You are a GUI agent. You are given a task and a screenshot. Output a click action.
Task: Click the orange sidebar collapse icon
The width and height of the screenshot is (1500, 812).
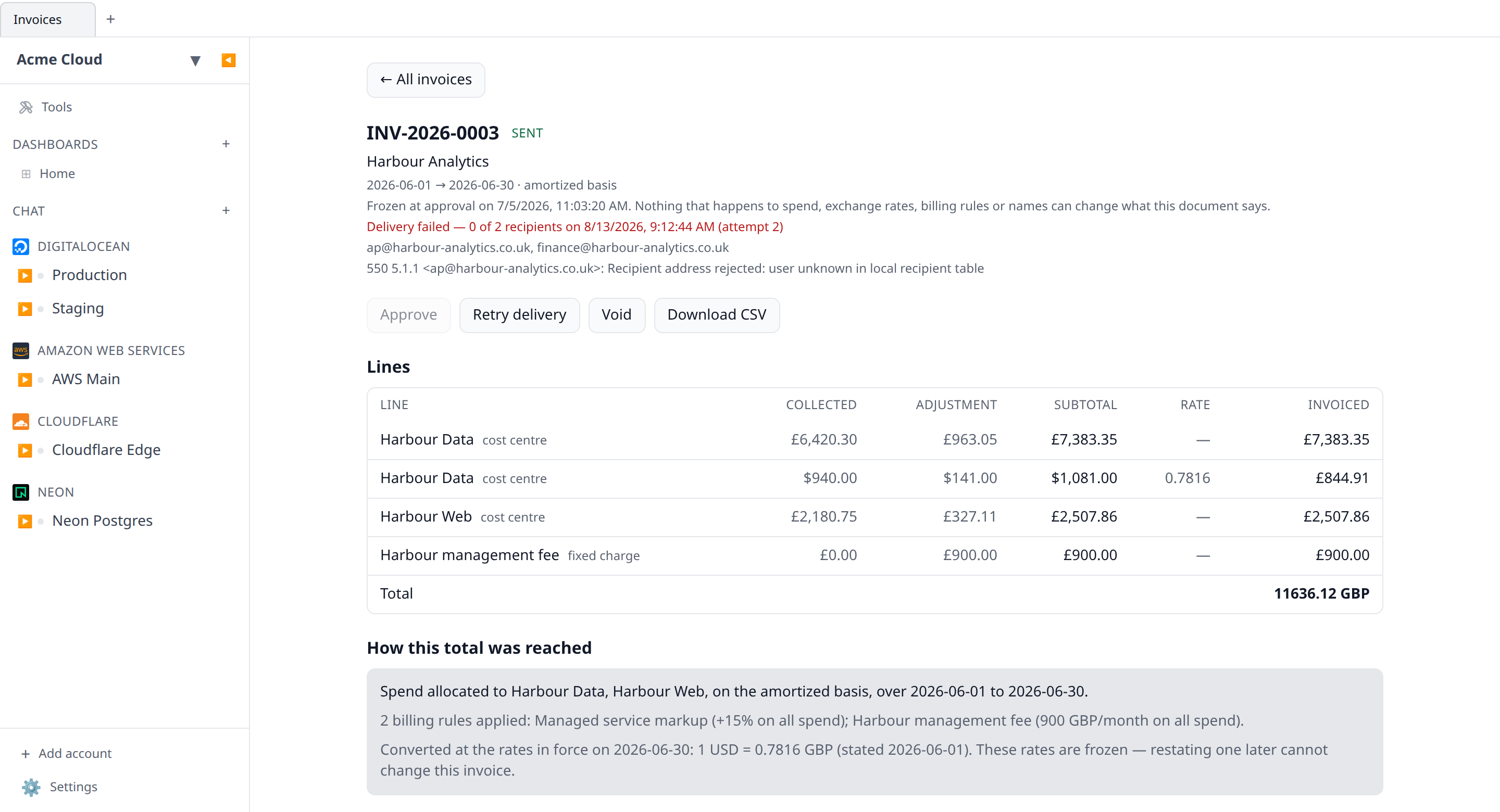click(x=228, y=60)
